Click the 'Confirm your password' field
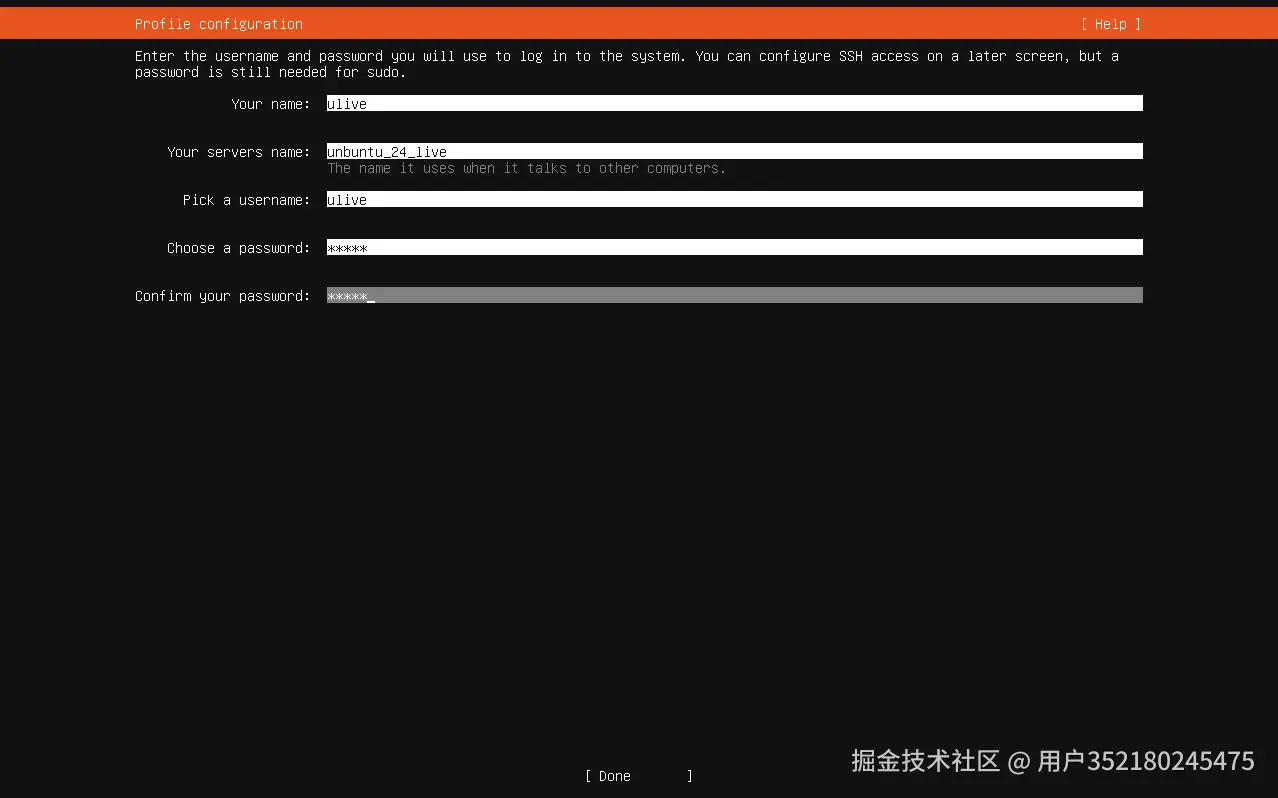 click(734, 295)
